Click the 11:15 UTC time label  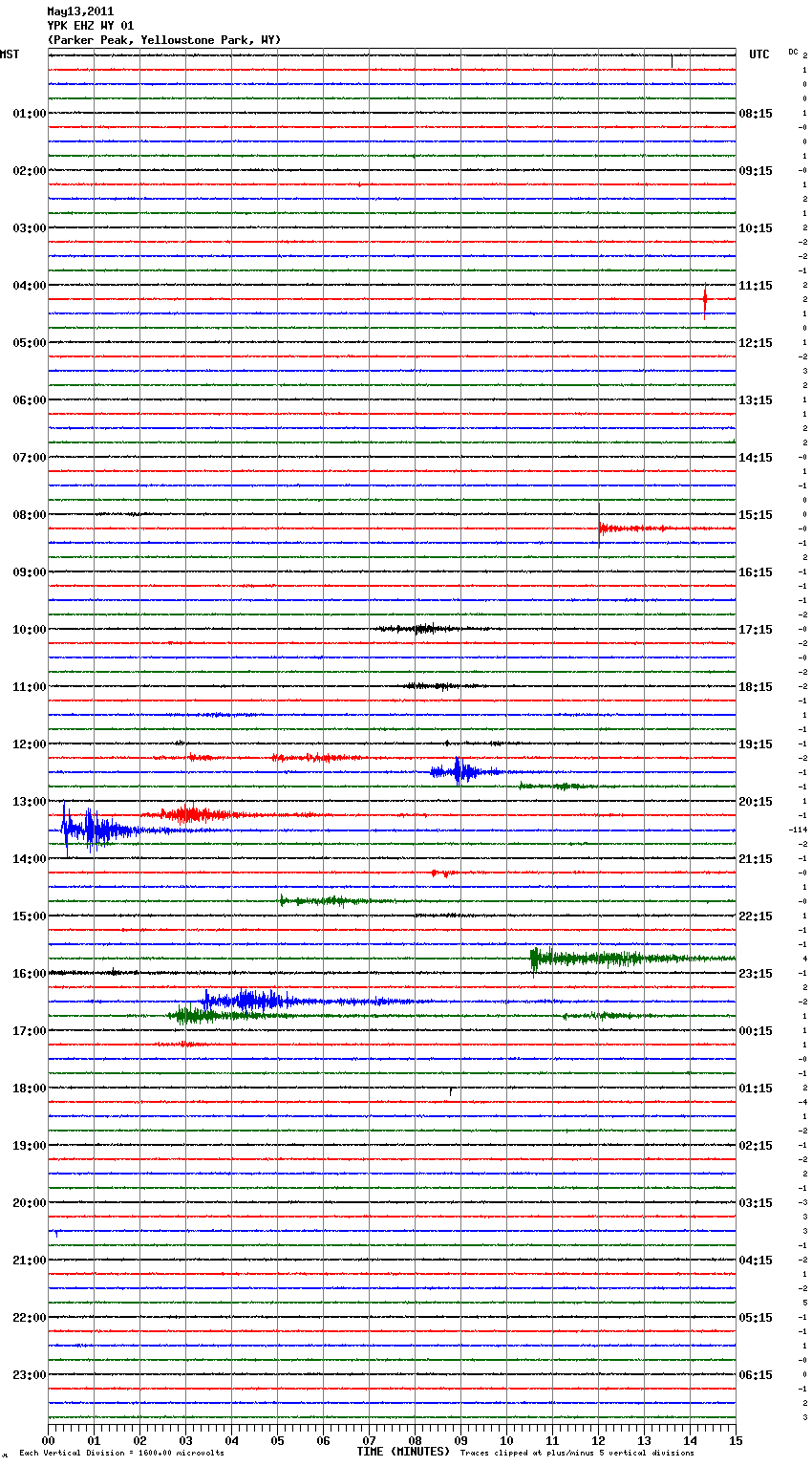click(756, 286)
